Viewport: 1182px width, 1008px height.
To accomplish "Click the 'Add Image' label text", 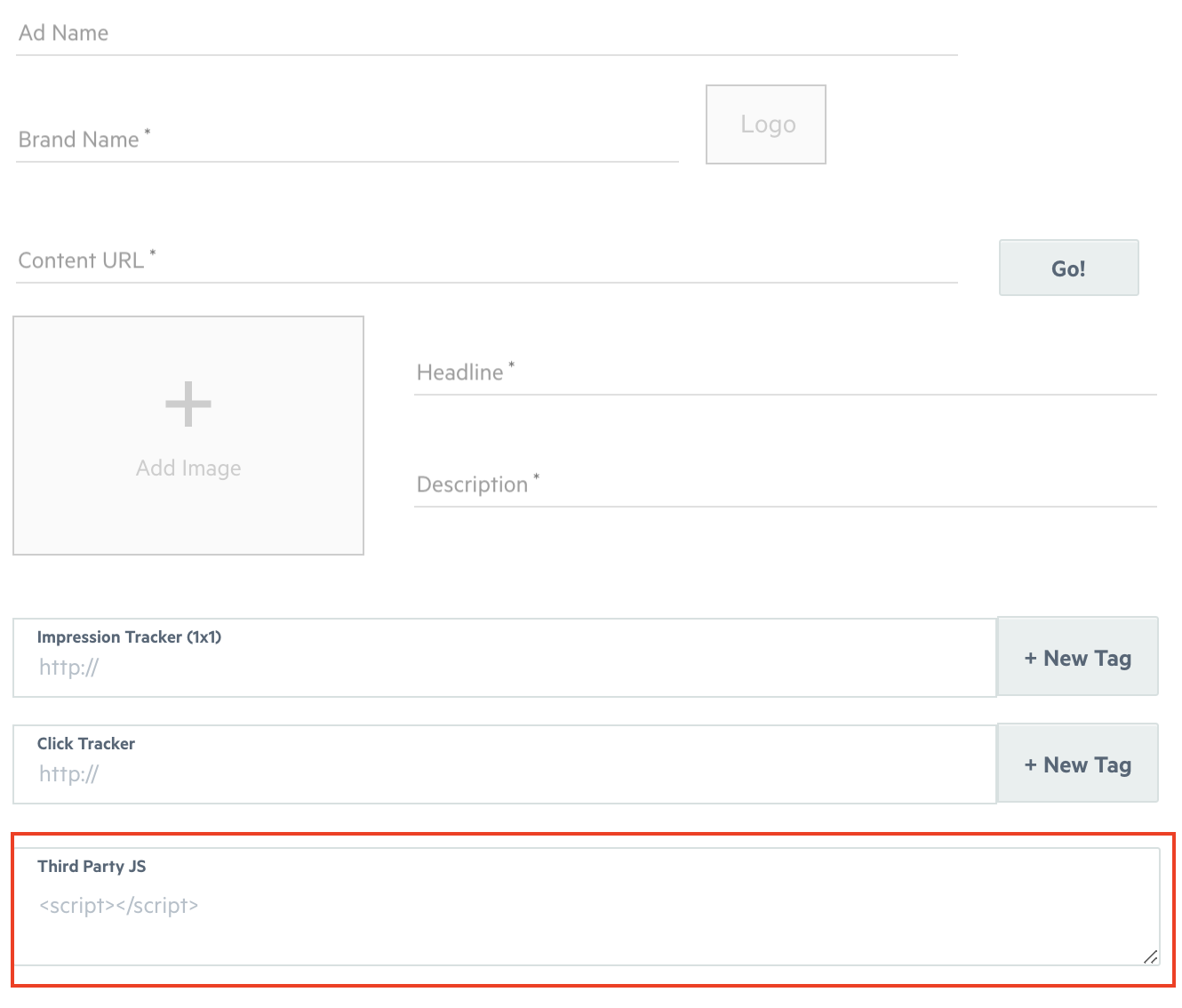I will 188,468.
